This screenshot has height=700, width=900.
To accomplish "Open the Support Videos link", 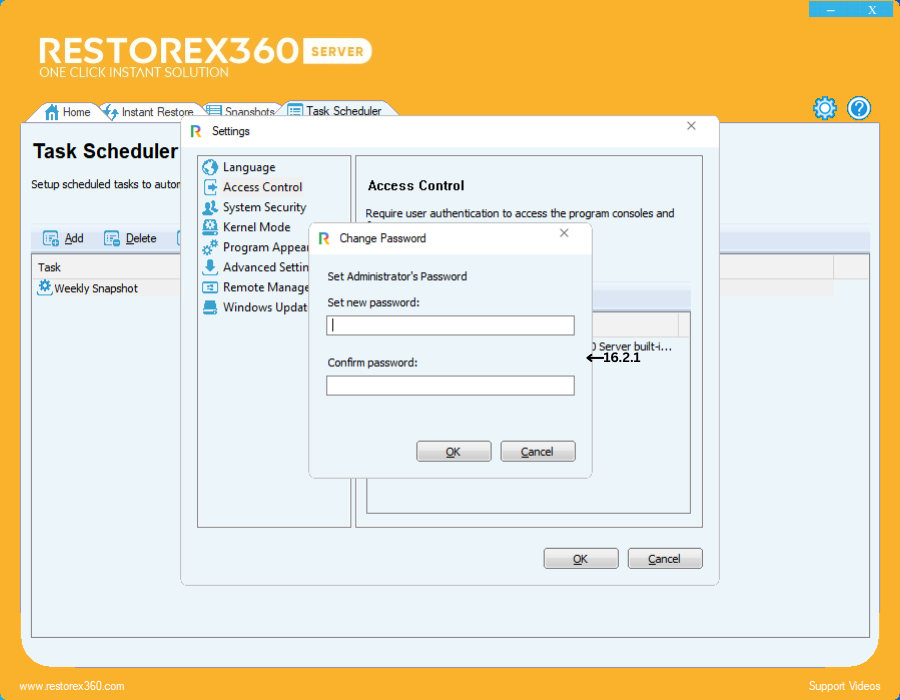I will 844,686.
